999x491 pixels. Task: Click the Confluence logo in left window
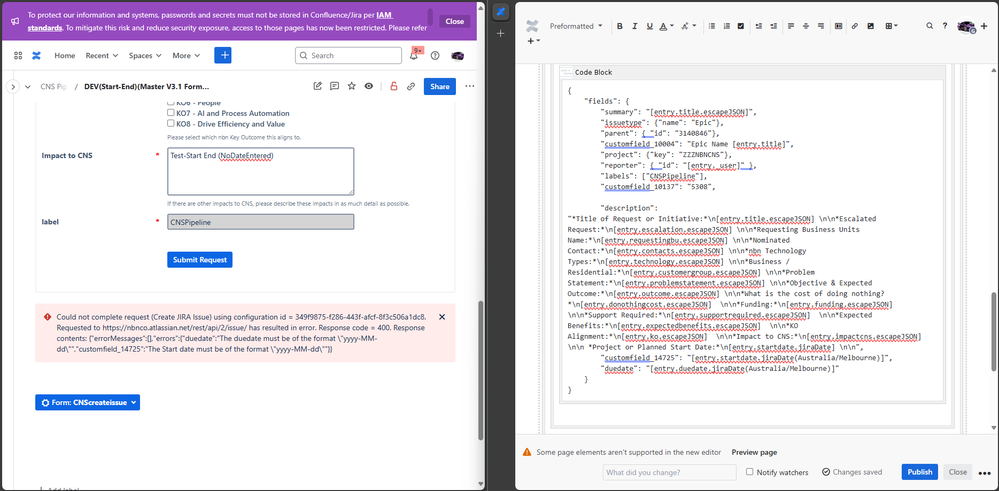tap(36, 55)
